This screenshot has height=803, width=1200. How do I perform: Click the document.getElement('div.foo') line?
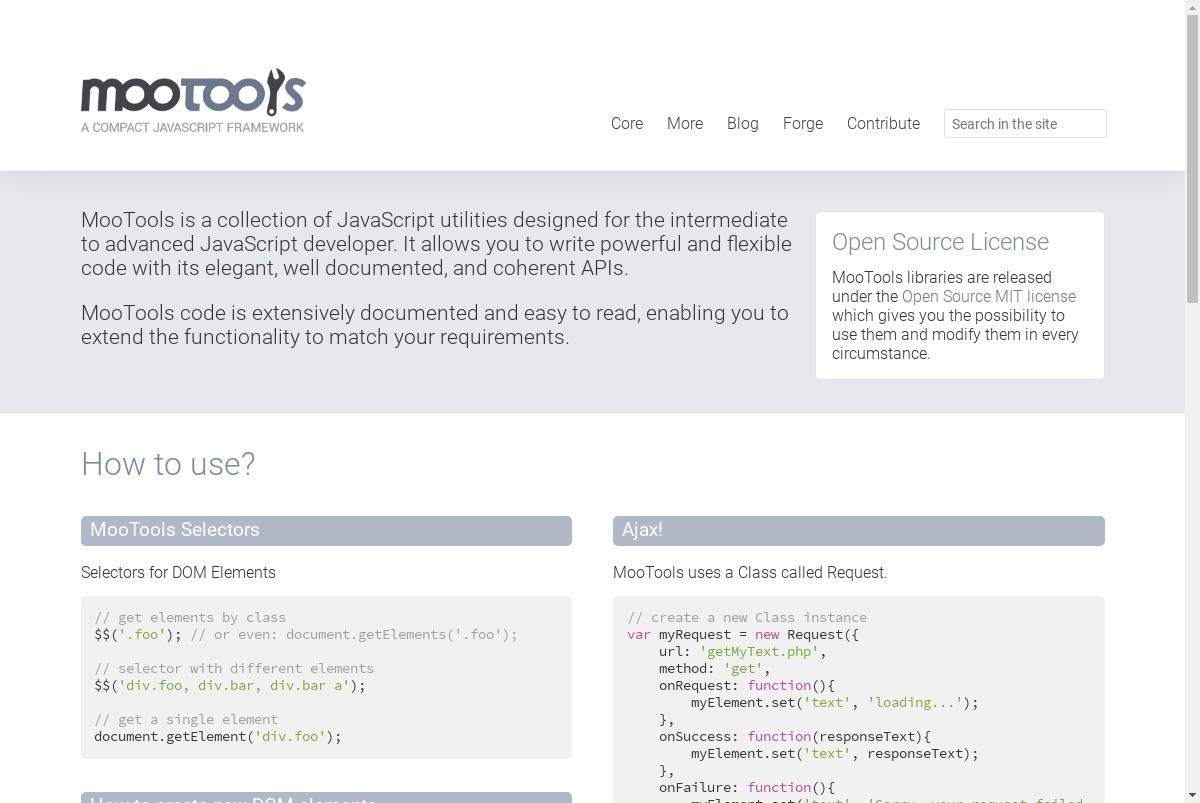pos(218,737)
